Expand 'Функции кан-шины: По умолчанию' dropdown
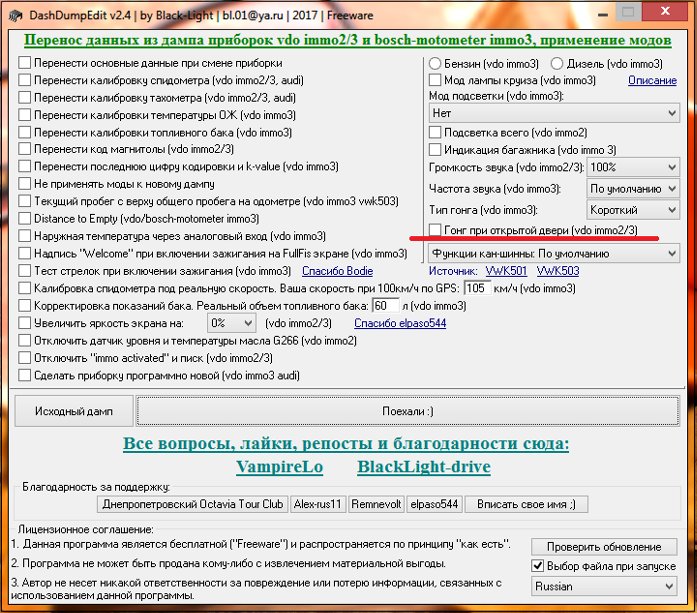This screenshot has width=697, height=613. click(554, 253)
